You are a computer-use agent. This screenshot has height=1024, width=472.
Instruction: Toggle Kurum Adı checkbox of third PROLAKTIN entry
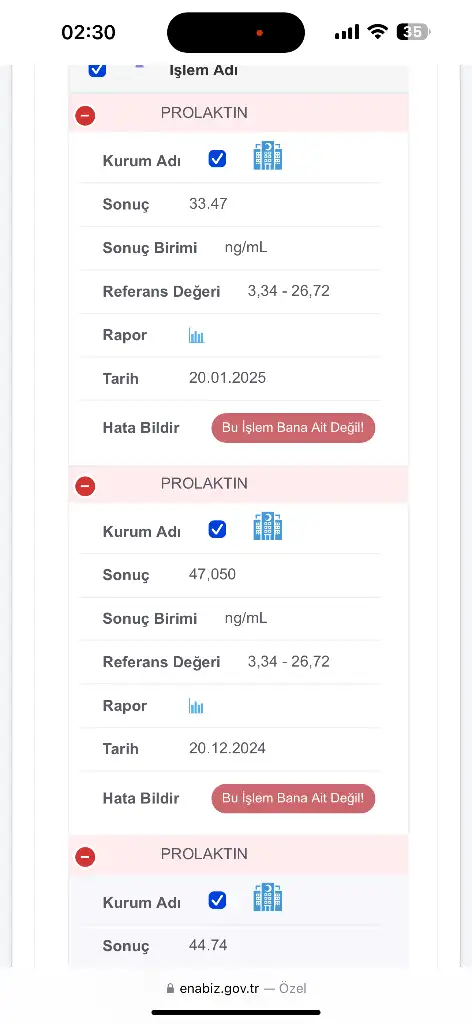[217, 901]
